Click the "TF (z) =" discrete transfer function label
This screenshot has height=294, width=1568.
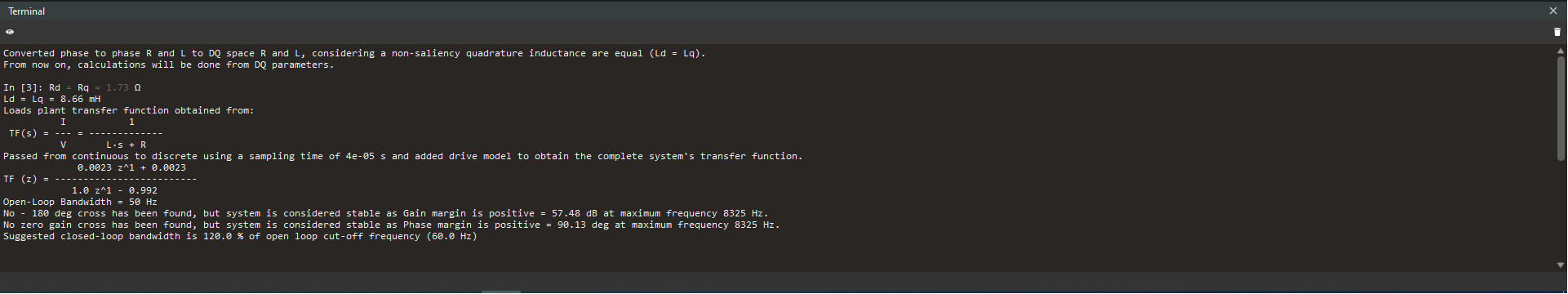25,179
